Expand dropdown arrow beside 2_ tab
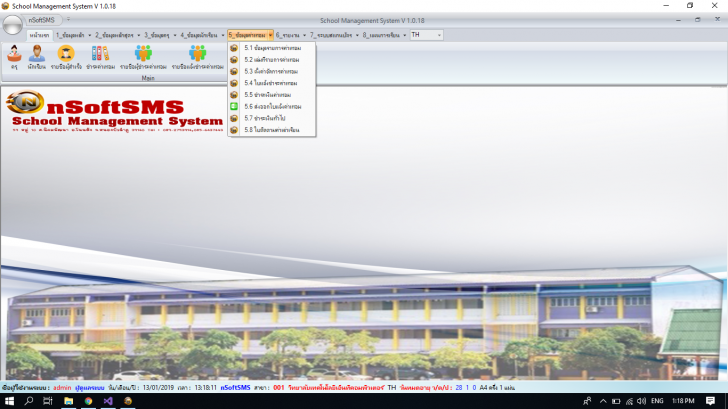Viewport: 728px width, 409px height. (x=138, y=35)
